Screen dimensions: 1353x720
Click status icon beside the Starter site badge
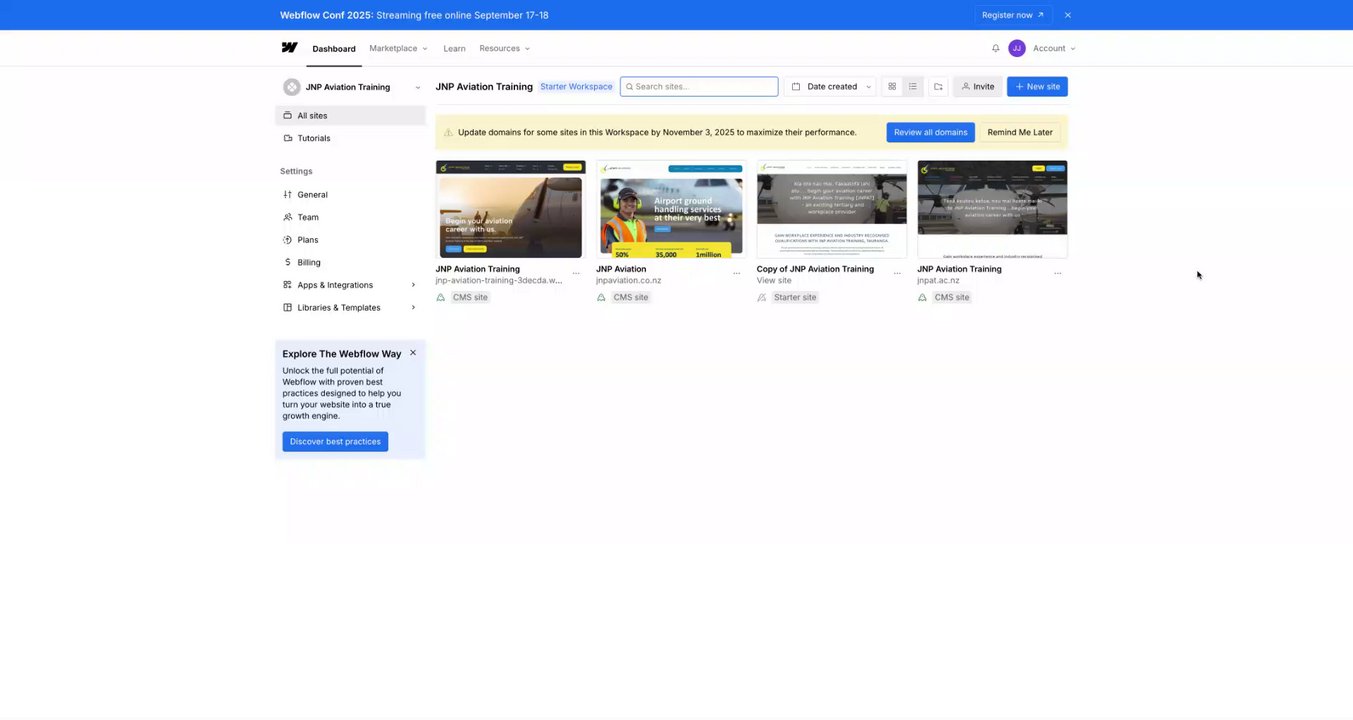[x=762, y=297]
